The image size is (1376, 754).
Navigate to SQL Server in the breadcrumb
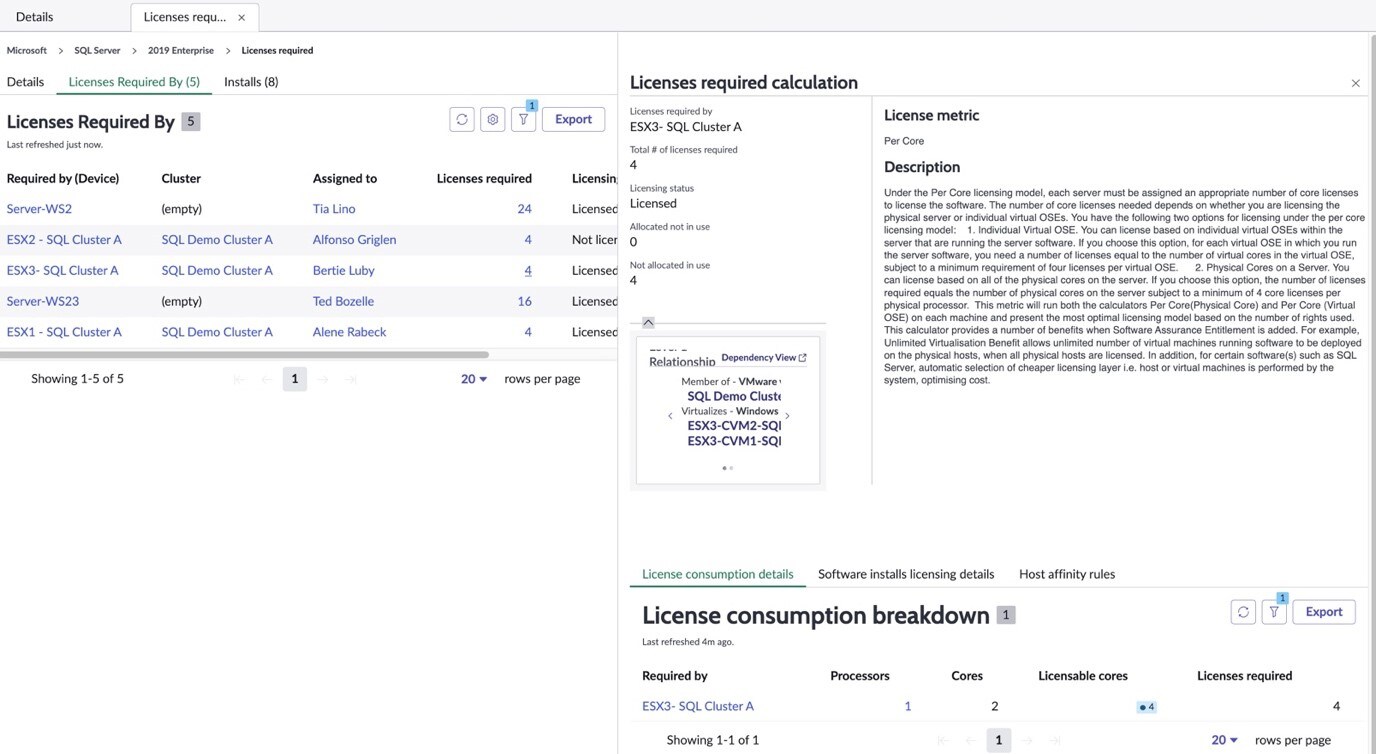(96, 50)
